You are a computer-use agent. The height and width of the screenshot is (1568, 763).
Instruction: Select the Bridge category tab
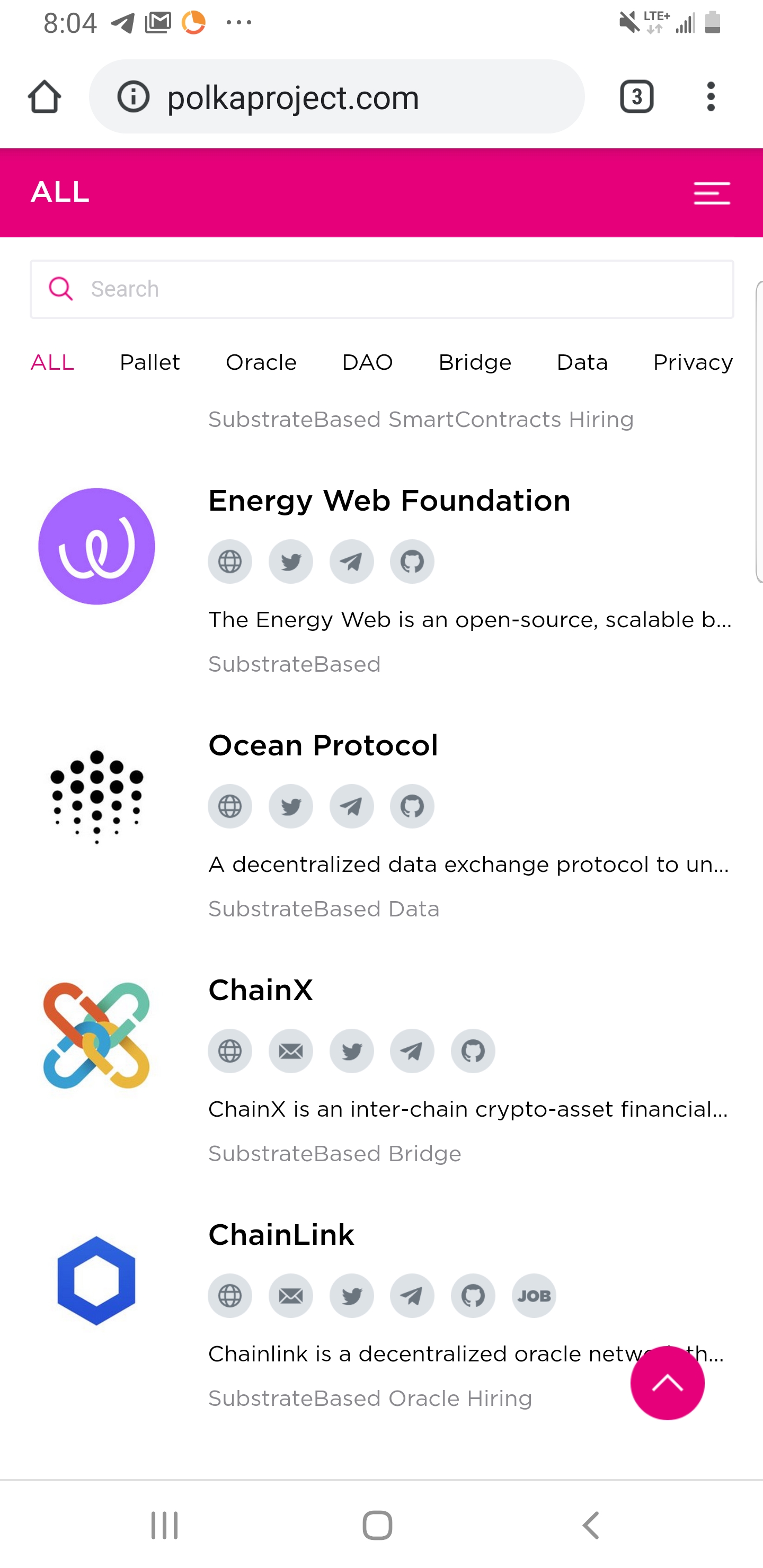(x=475, y=362)
